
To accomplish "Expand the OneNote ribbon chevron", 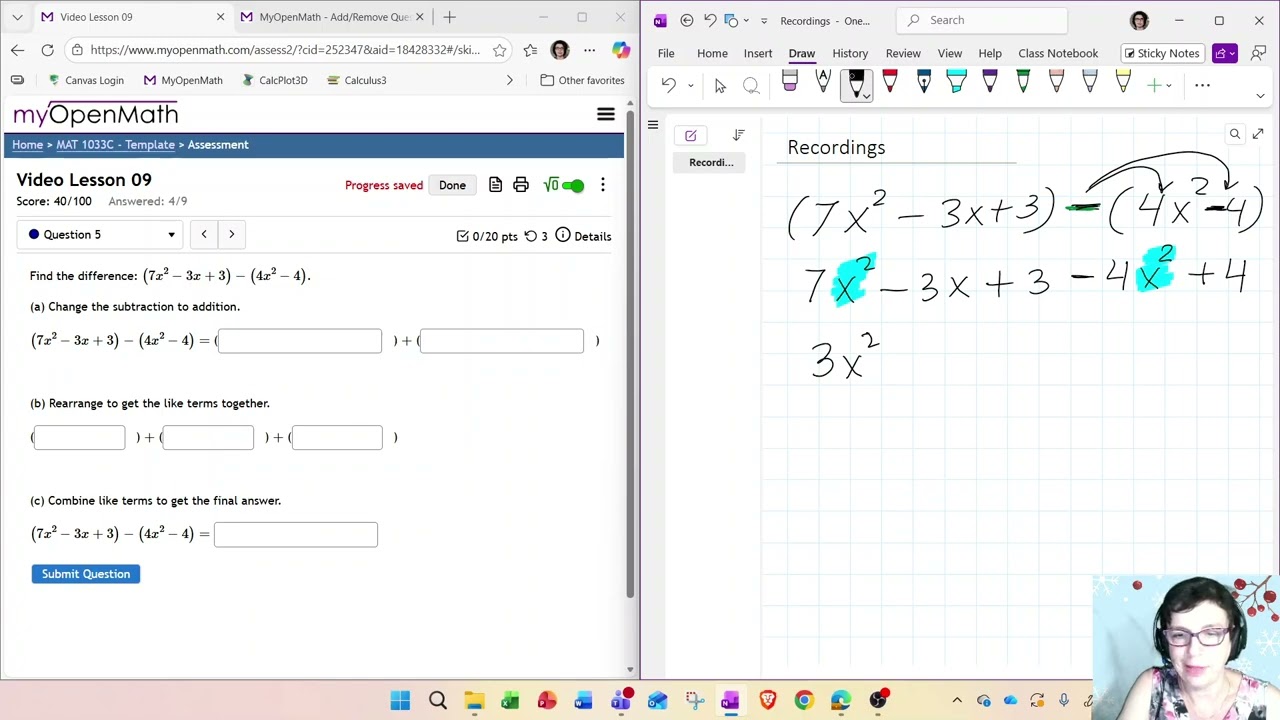I will (x=1260, y=96).
